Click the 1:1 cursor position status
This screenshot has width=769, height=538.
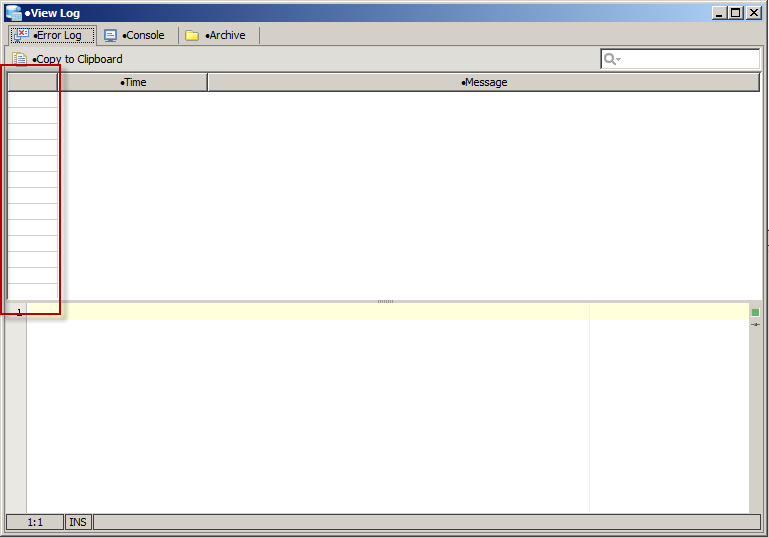pos(35,522)
